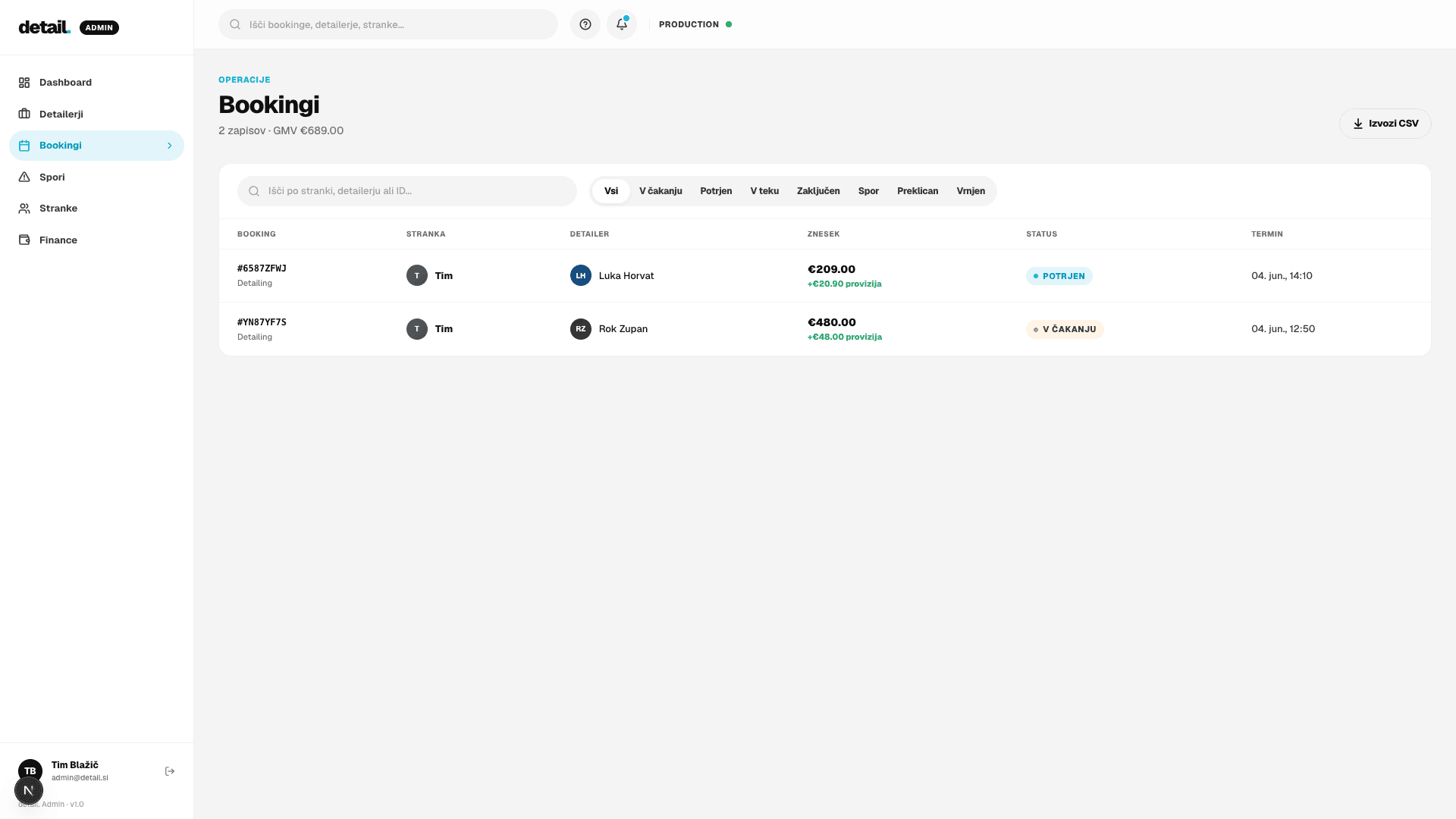This screenshot has height=819, width=1456.
Task: Click the 2 zapisov GMV summary
Action: (x=281, y=130)
